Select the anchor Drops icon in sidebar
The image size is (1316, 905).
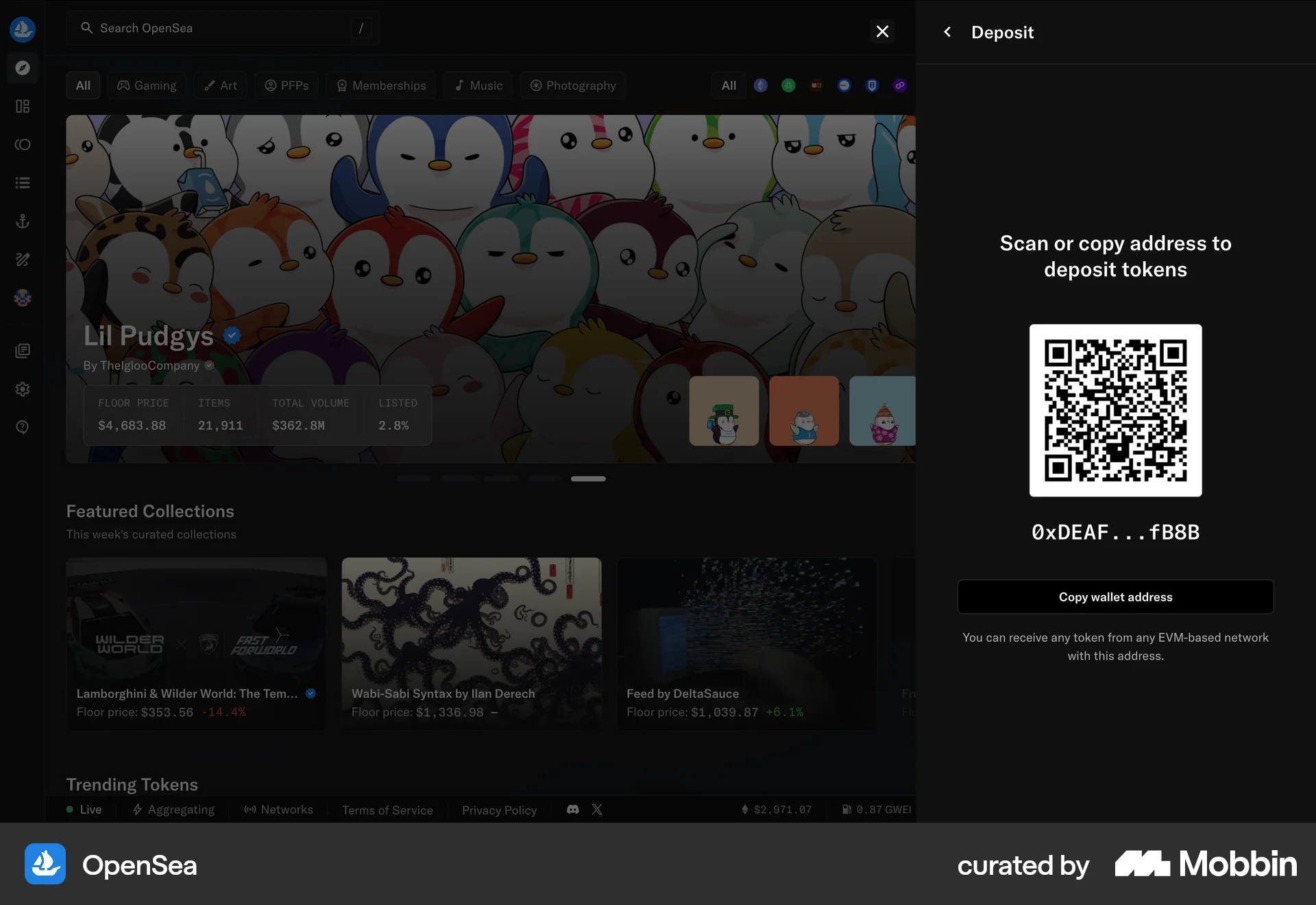[x=23, y=221]
